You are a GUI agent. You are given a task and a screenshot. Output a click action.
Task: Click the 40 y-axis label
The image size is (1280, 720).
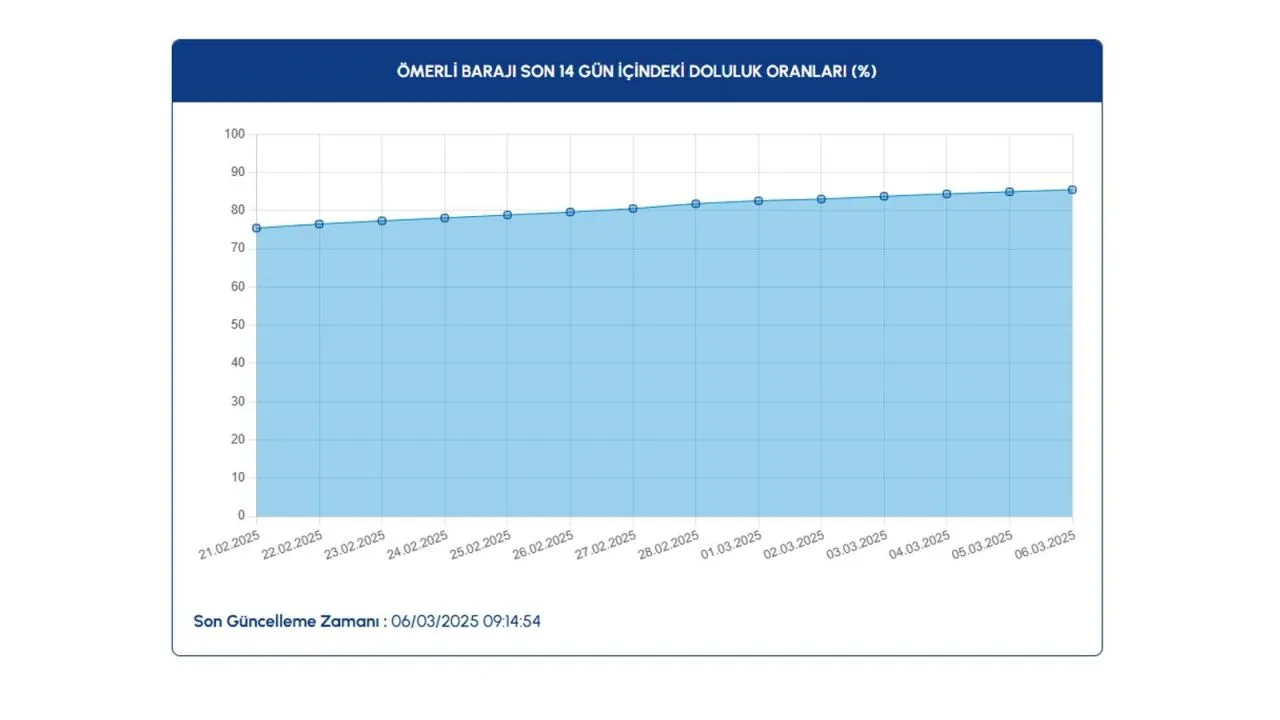coord(238,363)
